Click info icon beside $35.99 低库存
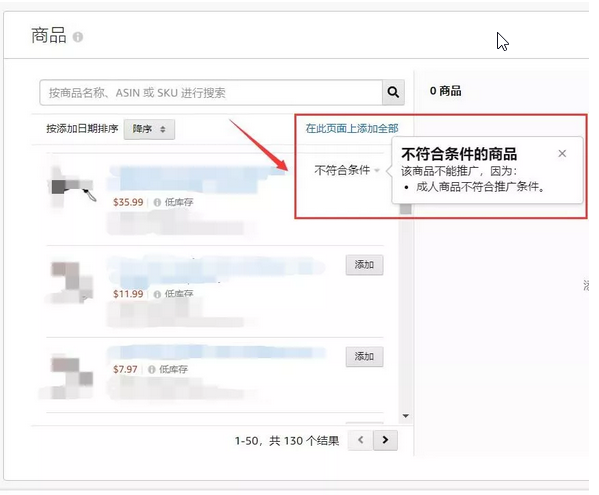The height and width of the screenshot is (495, 599). (157, 202)
